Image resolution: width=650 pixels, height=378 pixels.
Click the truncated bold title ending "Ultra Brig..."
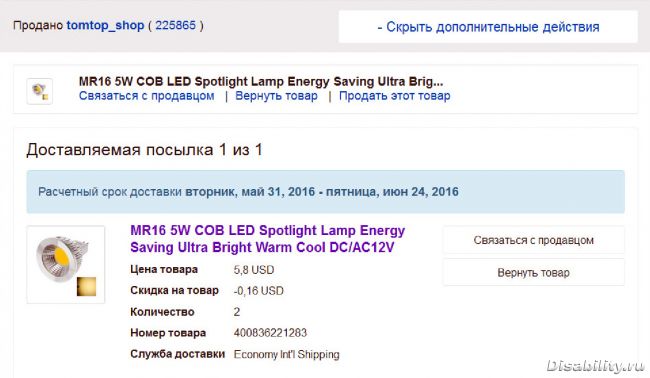(x=261, y=81)
